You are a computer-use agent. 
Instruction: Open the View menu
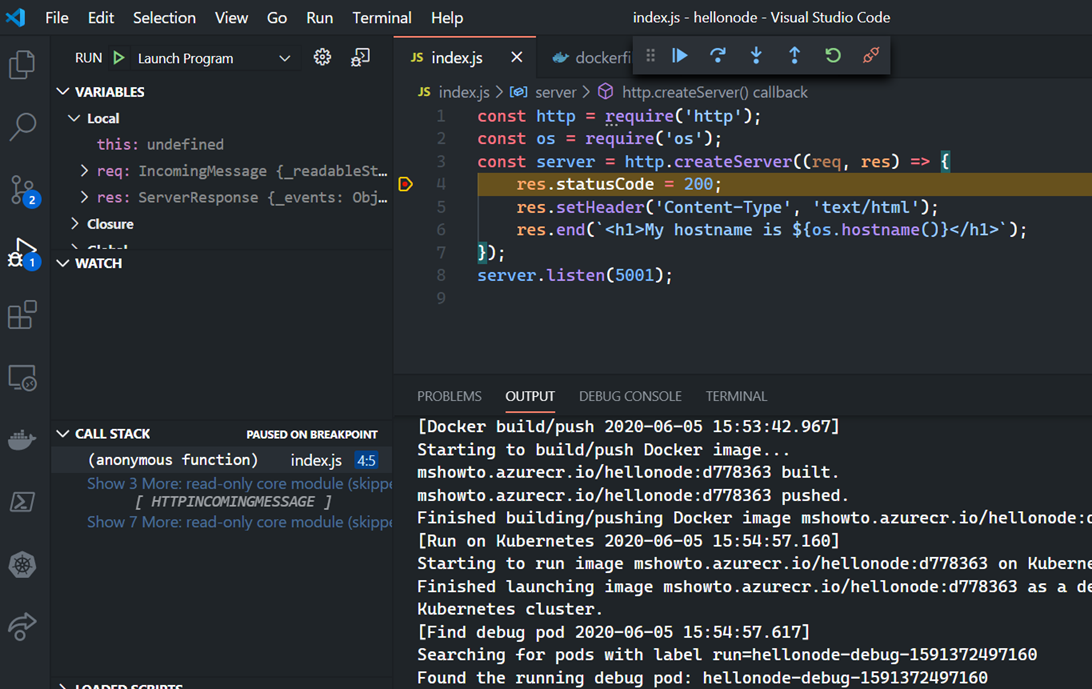231,17
